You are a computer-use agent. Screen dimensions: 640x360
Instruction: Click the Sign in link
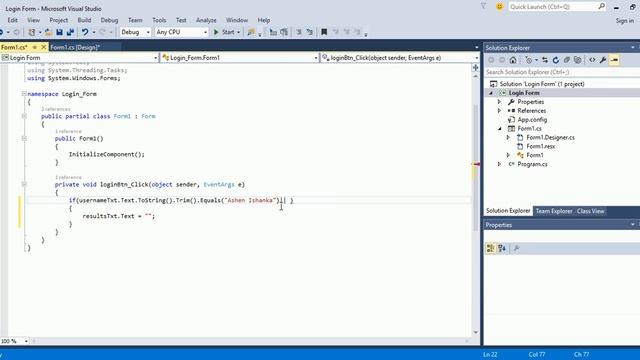click(624, 20)
